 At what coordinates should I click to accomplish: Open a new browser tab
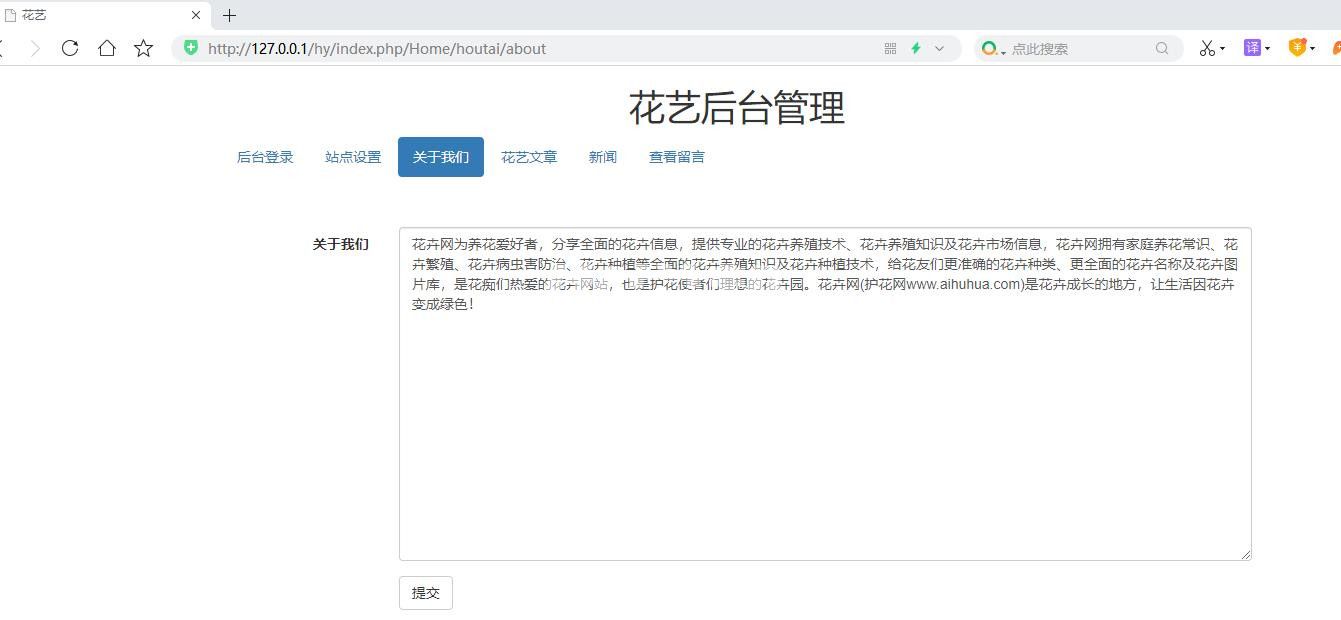tap(229, 15)
